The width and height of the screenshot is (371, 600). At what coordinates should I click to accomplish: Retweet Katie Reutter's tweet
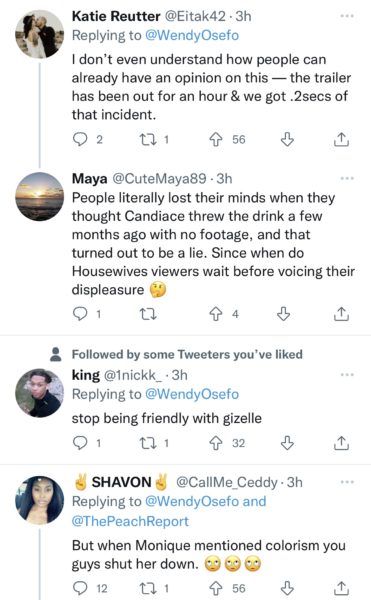click(x=148, y=140)
